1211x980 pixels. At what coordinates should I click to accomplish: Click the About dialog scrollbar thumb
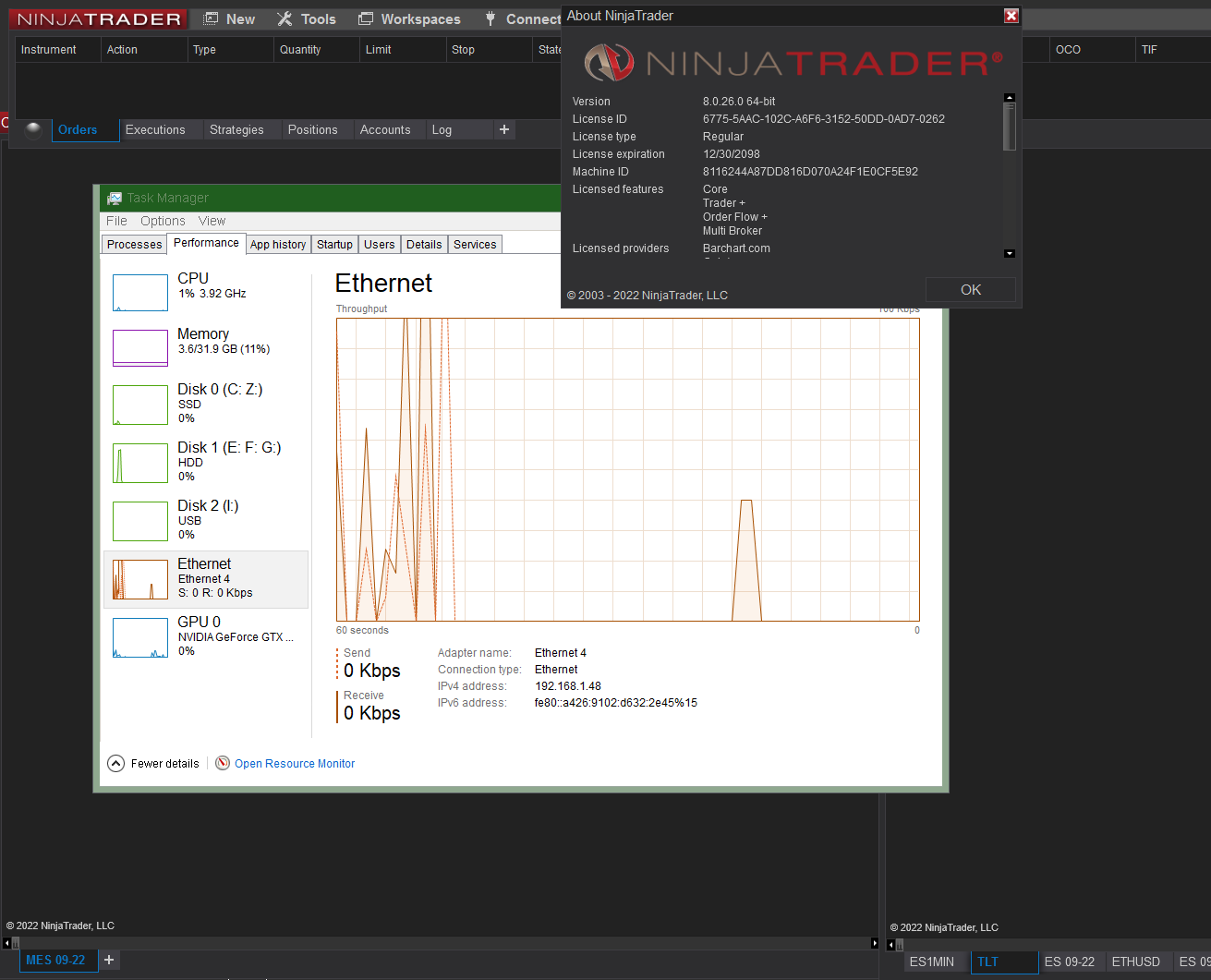[1010, 126]
